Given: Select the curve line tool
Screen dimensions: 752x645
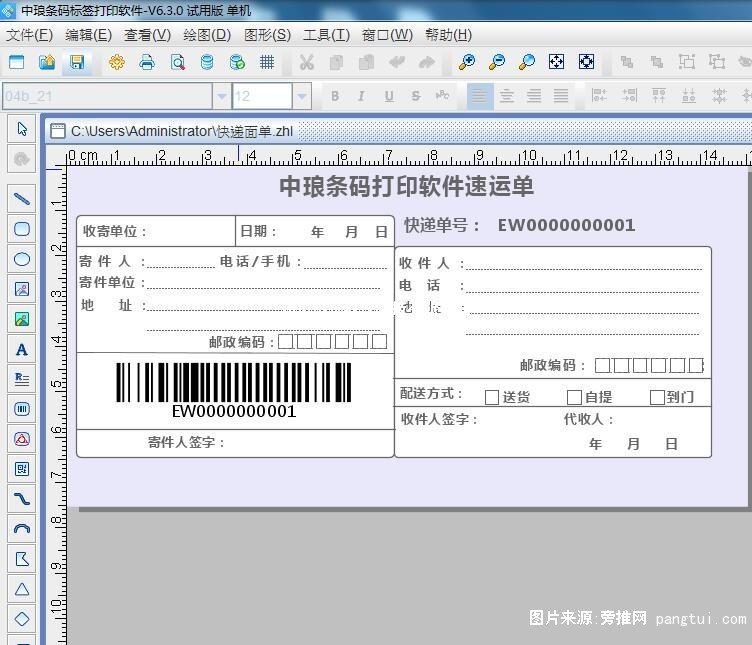Looking at the screenshot, I should click(22, 499).
